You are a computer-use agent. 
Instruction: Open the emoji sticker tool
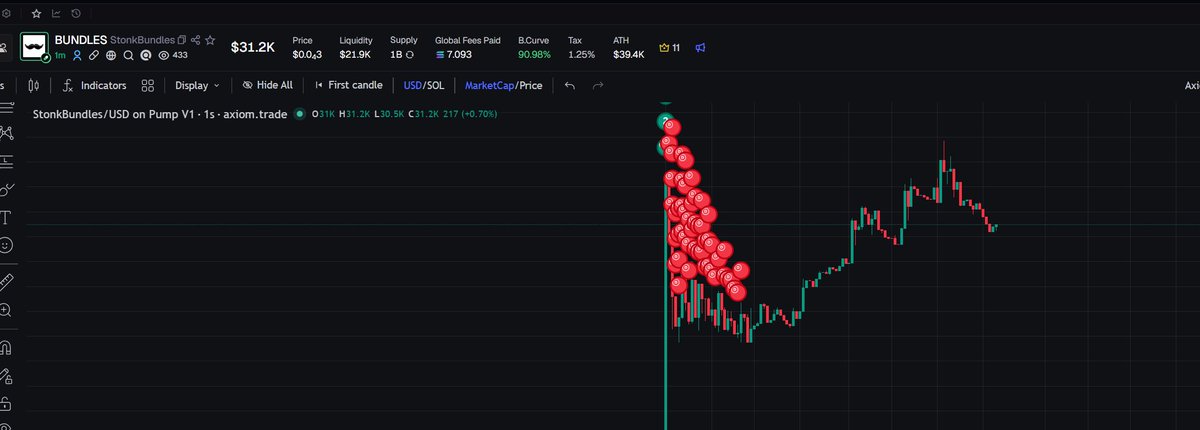point(6,245)
